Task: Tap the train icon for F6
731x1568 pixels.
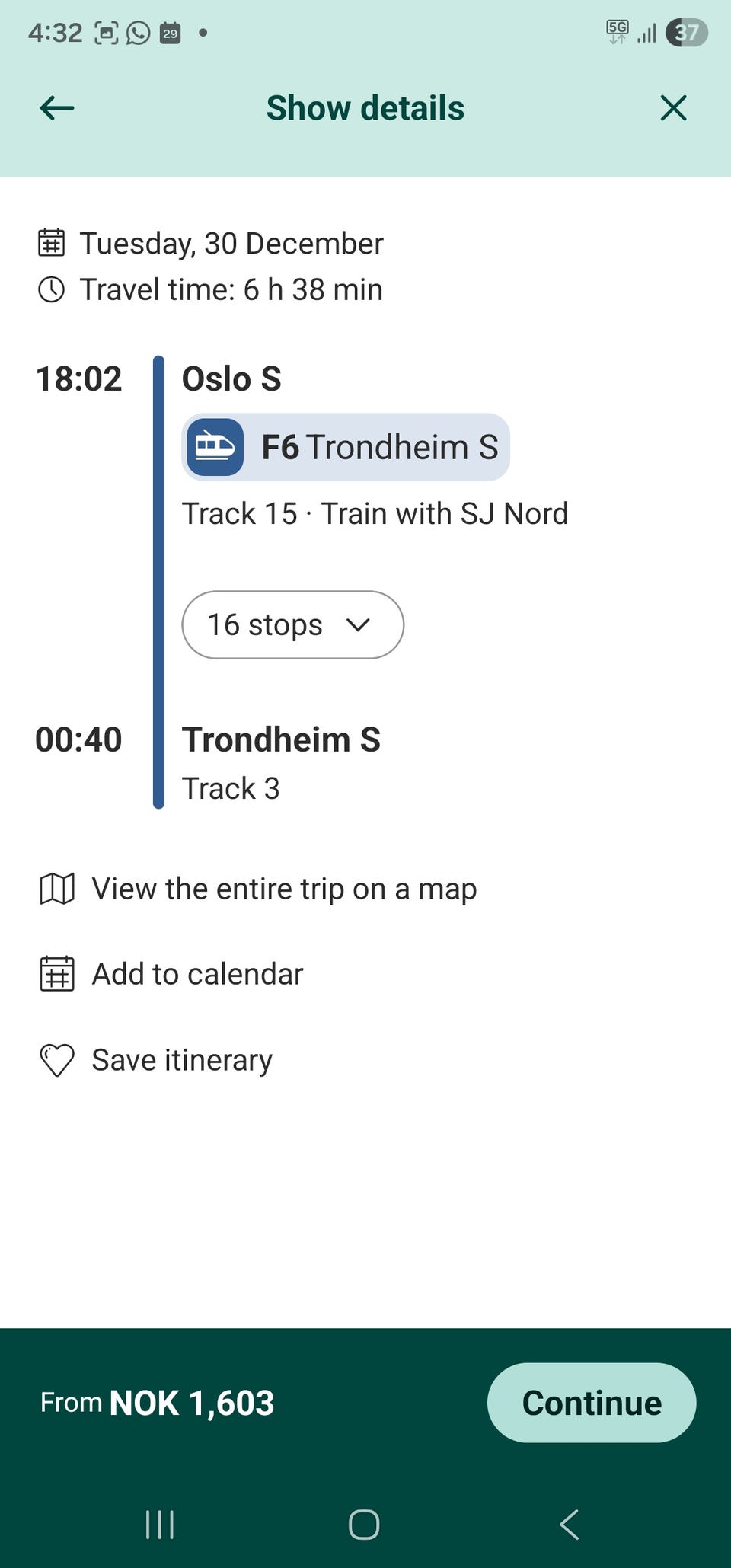Action: click(x=215, y=447)
